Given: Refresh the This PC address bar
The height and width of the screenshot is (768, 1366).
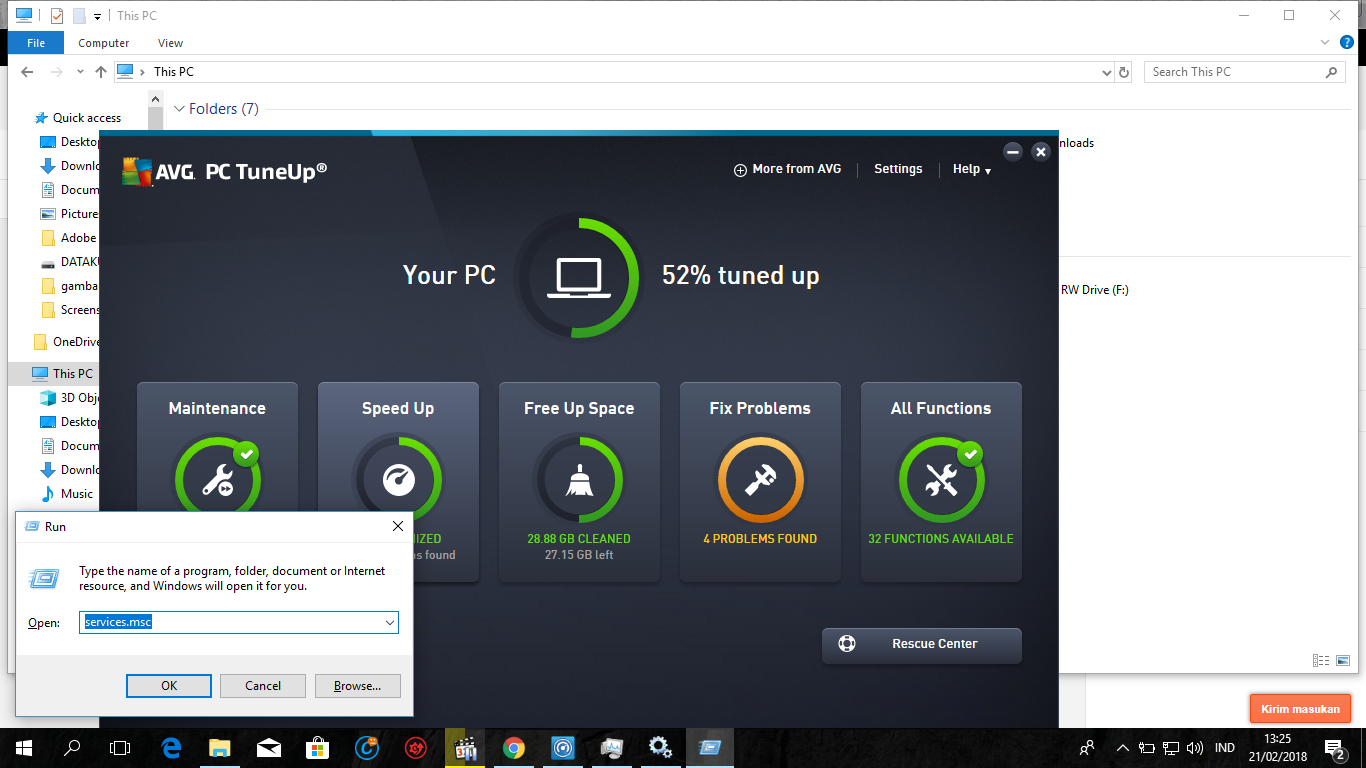Looking at the screenshot, I should [1124, 72].
